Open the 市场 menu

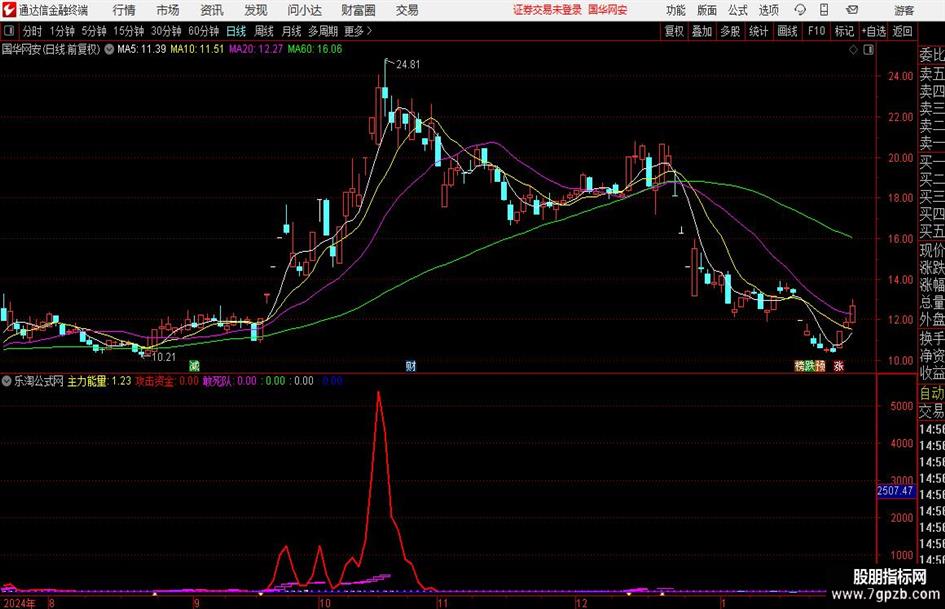(168, 10)
